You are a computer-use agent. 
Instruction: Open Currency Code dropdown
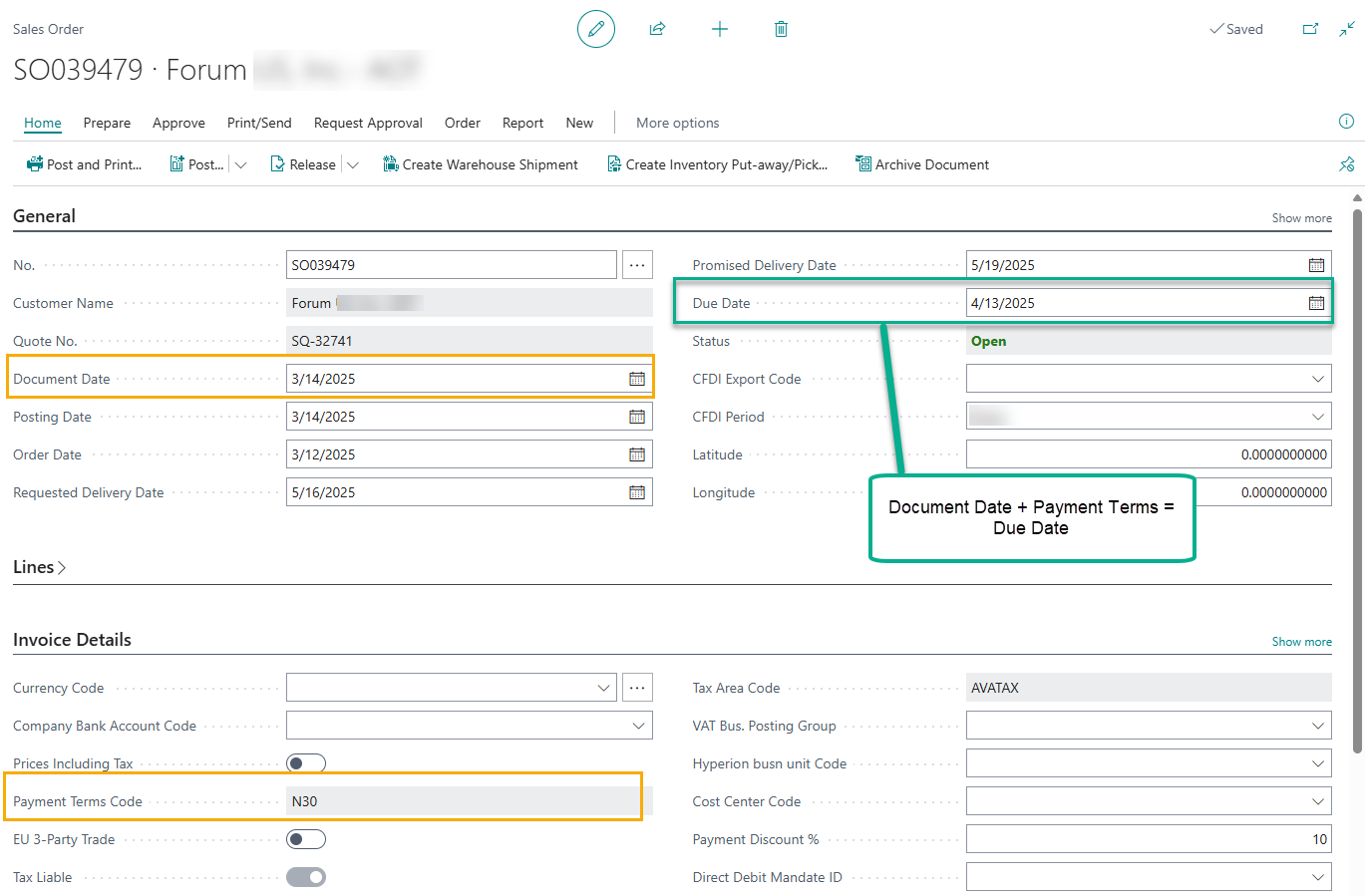point(603,688)
